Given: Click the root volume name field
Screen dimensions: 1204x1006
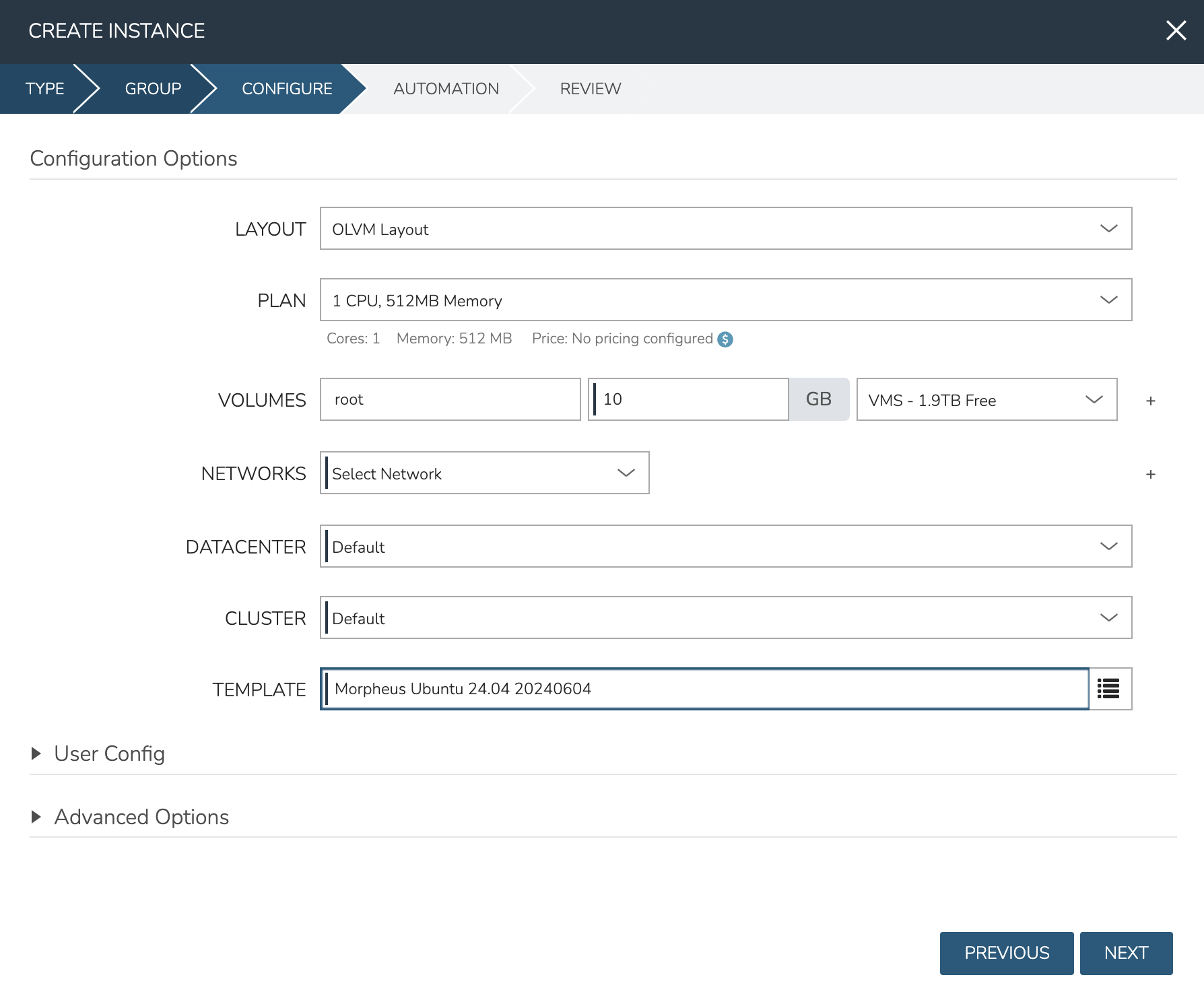Looking at the screenshot, I should 450,400.
